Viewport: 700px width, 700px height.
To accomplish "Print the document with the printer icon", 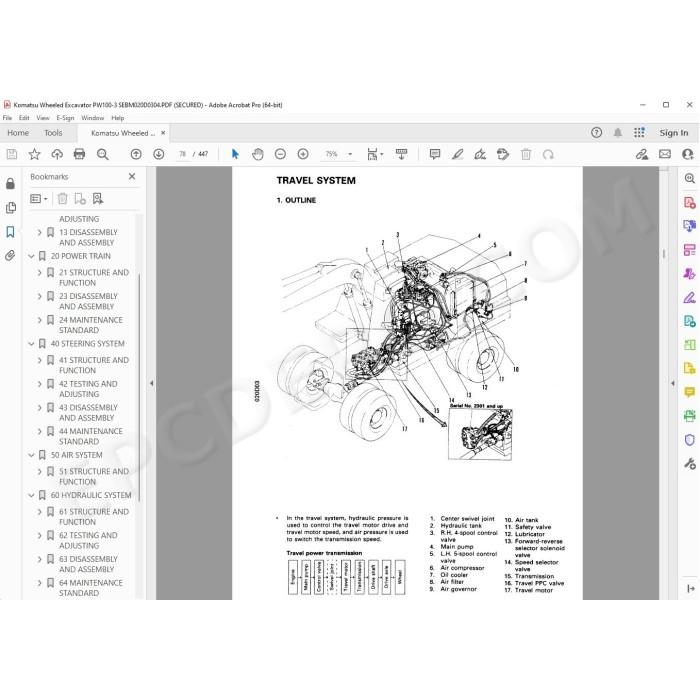I will [x=79, y=154].
